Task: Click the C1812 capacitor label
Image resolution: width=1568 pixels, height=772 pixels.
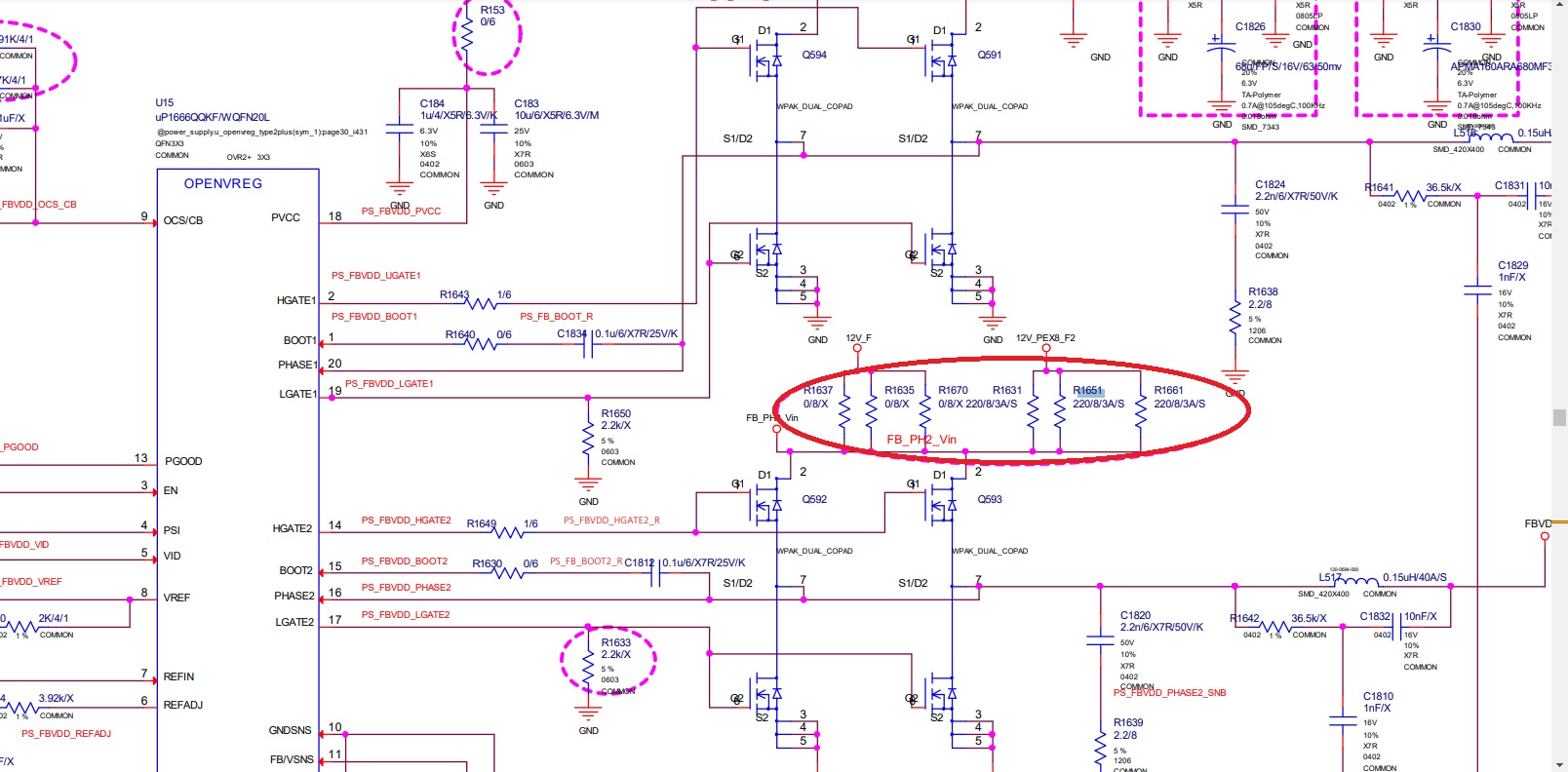Action: coord(640,562)
